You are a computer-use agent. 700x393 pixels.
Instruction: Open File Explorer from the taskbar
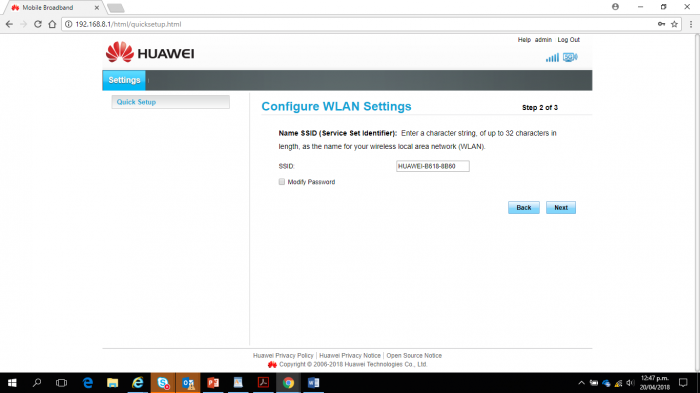pyautogui.click(x=112, y=383)
